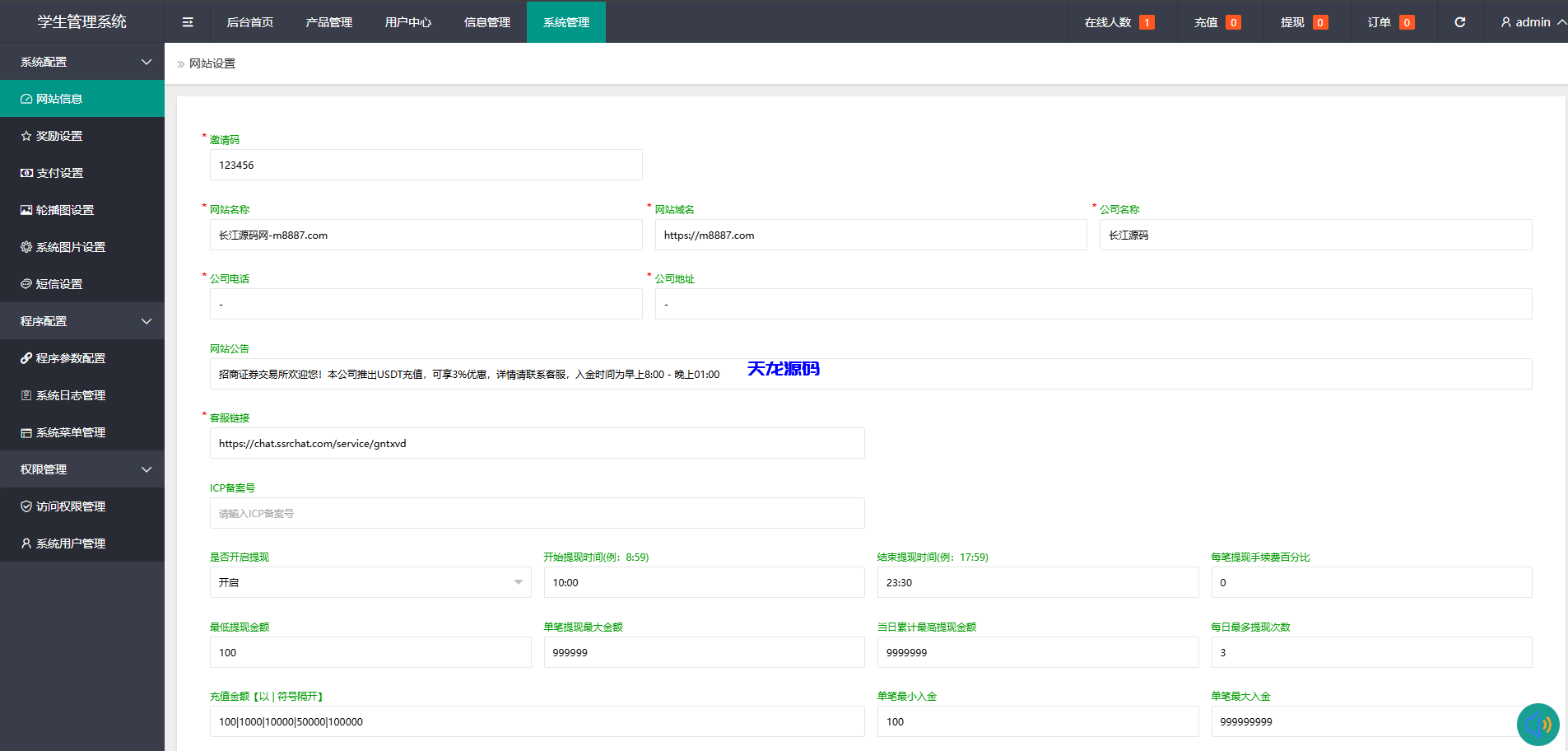Screen dimensions: 1568x751
Task: Click the refresh icon in top bar
Action: pos(1459,22)
